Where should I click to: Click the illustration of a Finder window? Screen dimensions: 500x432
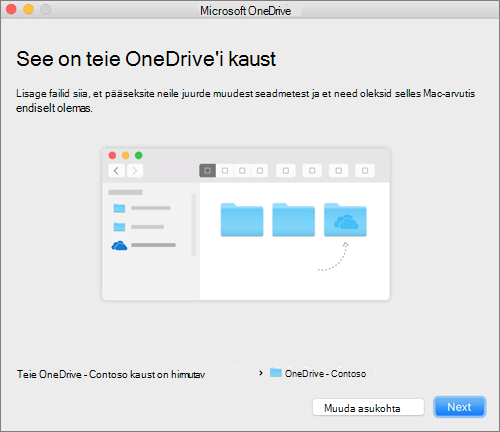(x=246, y=224)
